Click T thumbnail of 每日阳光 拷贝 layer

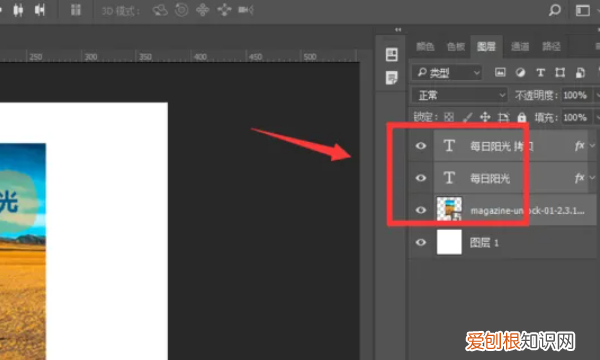(449, 146)
